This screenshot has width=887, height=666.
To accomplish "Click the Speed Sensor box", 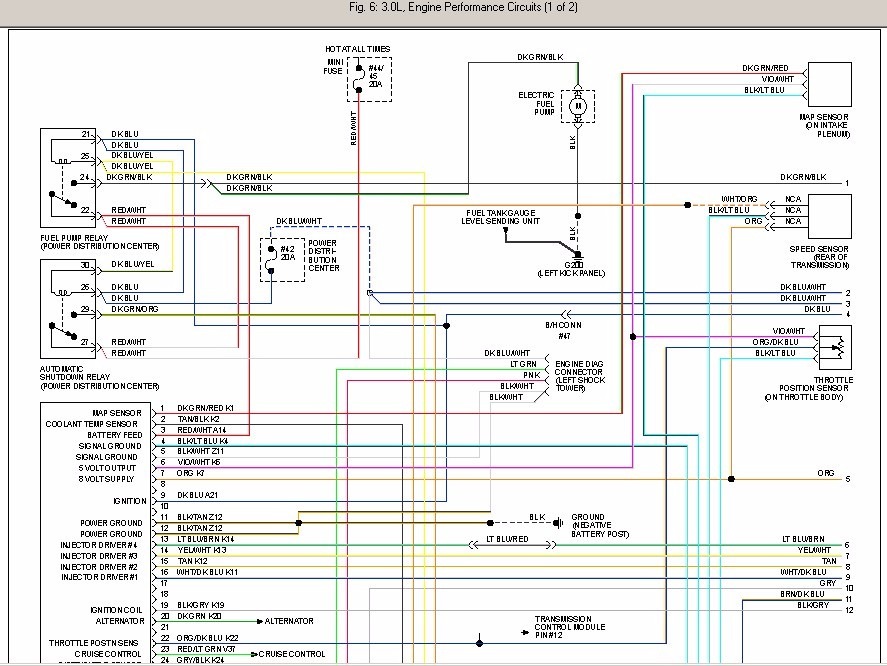I will click(830, 216).
